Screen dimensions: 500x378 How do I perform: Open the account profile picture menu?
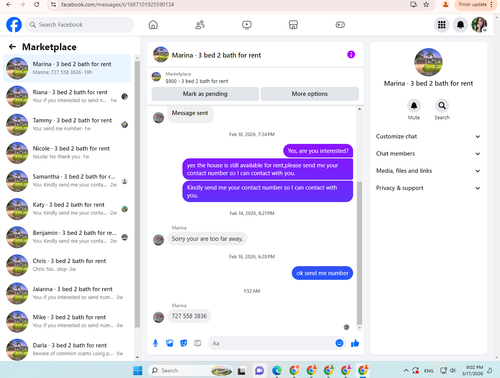479,25
